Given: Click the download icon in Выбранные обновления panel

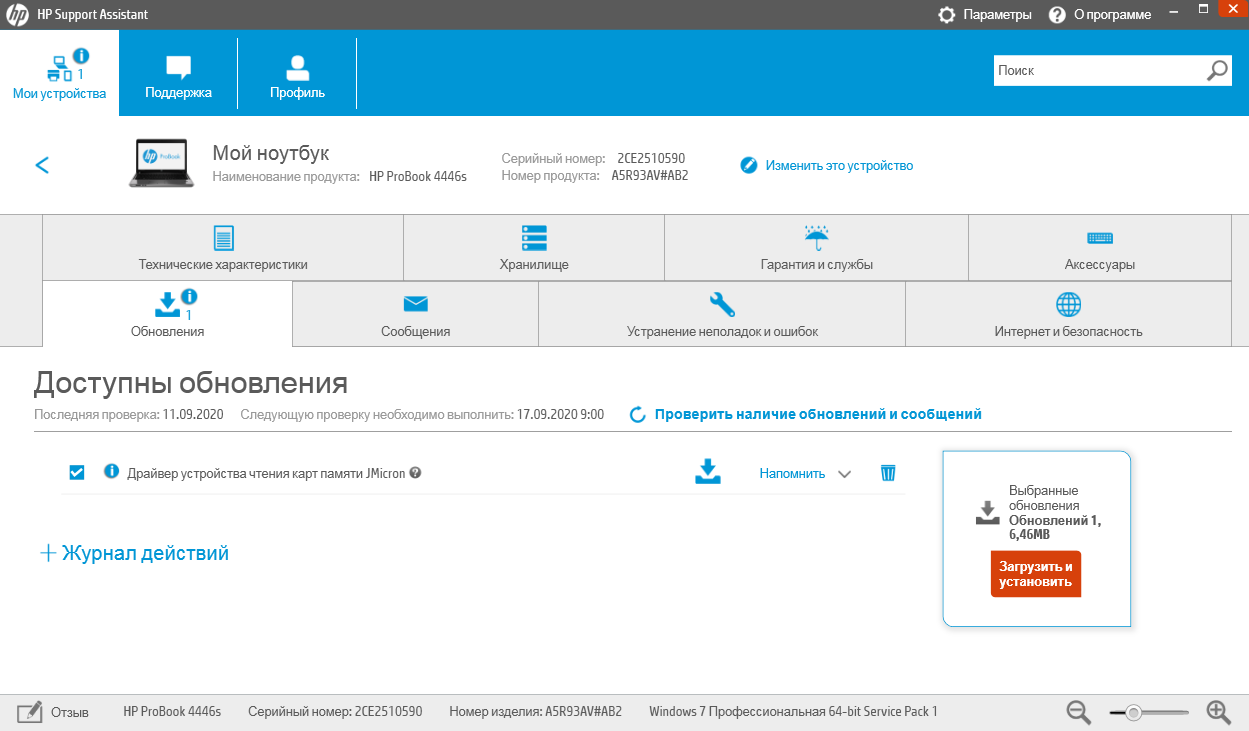Looking at the screenshot, I should pos(987,513).
